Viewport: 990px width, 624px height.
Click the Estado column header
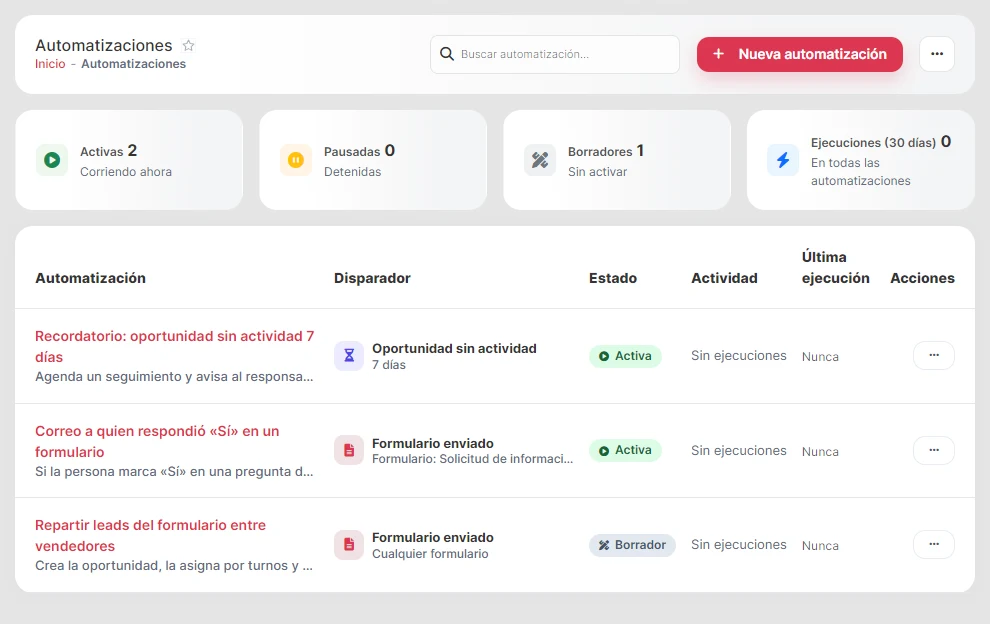coord(612,278)
